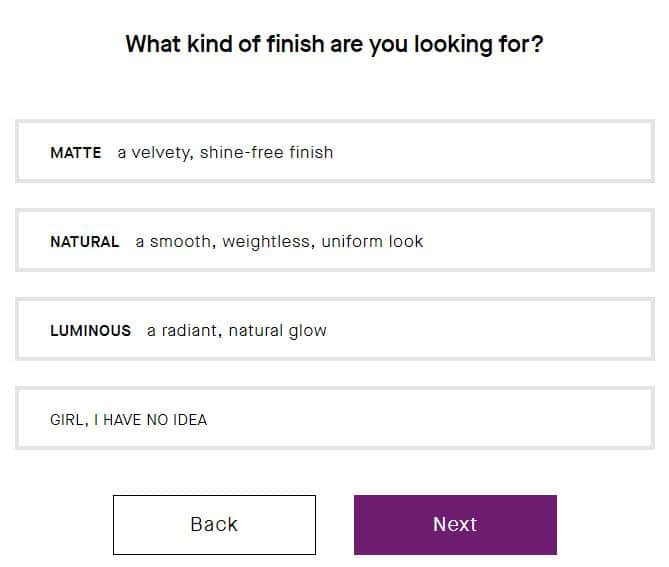Click 'a velvety, shine-free finish' description
The image size is (669, 567).
tap(225, 153)
